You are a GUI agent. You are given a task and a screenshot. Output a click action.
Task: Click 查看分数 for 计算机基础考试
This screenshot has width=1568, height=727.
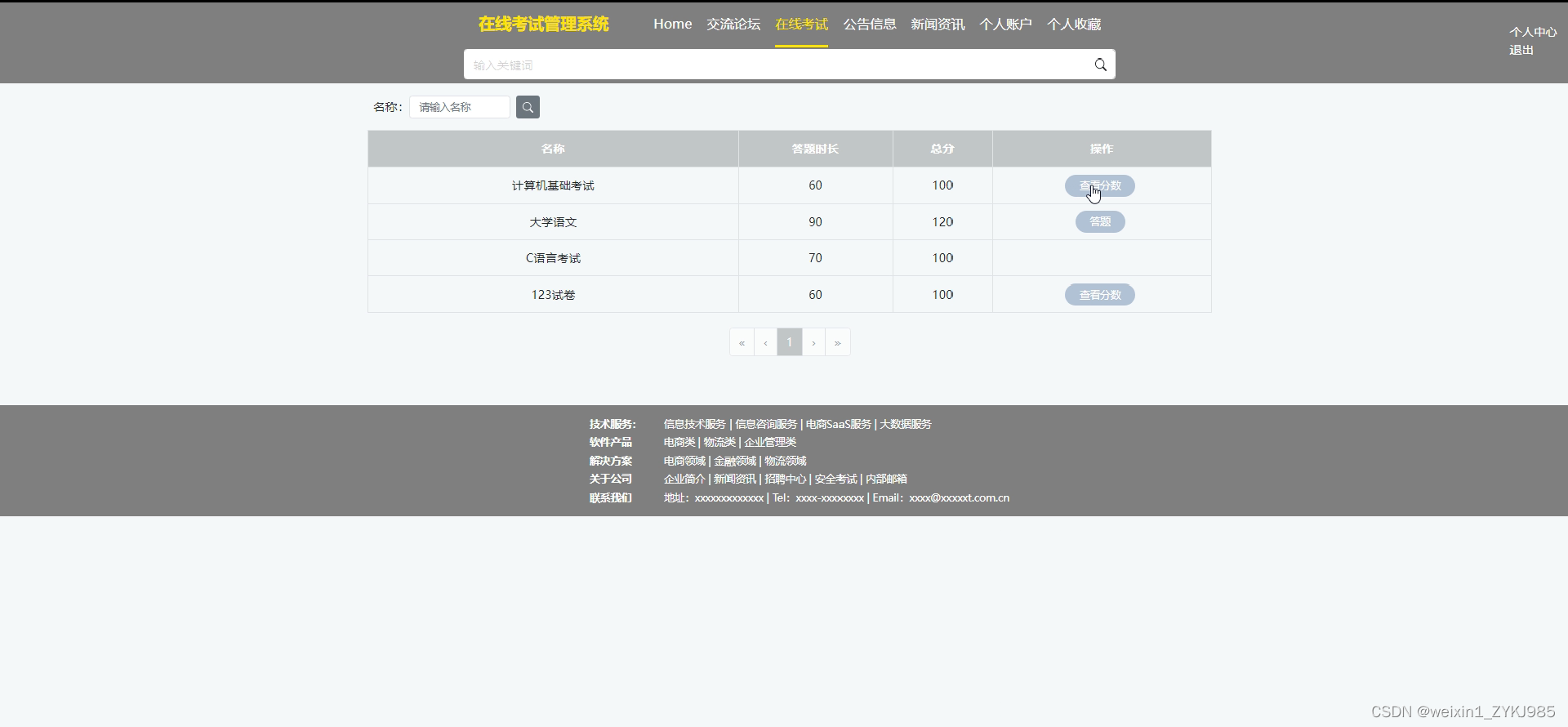point(1099,186)
